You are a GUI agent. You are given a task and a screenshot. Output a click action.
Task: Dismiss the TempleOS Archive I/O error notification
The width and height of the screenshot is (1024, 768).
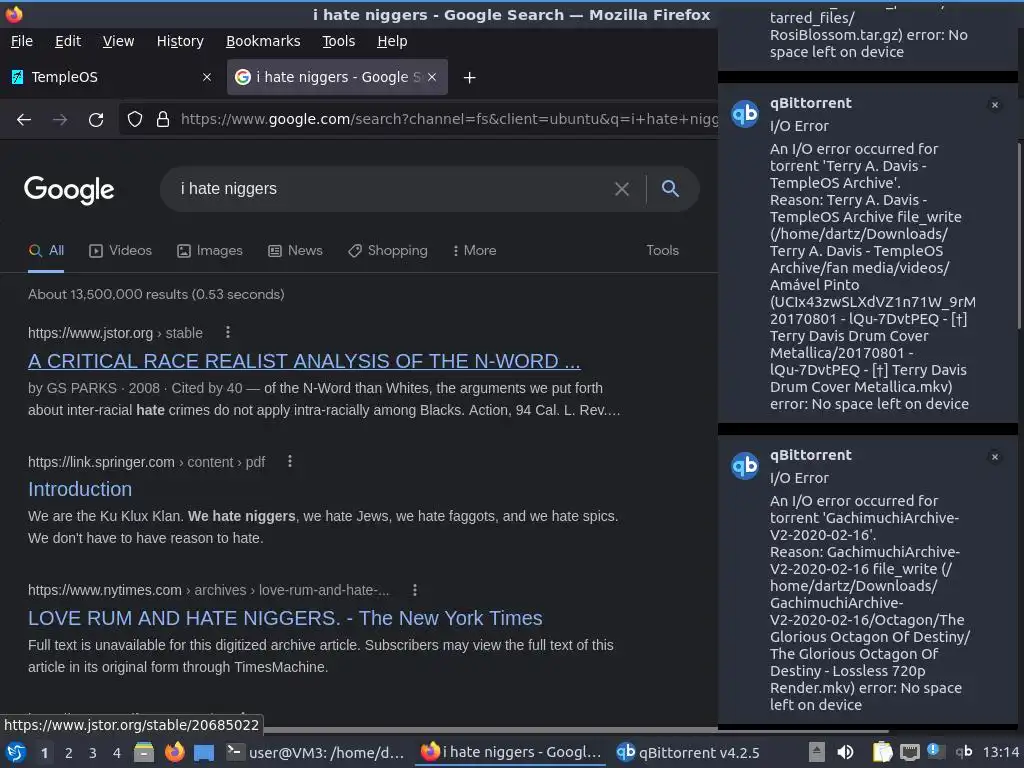click(x=995, y=105)
